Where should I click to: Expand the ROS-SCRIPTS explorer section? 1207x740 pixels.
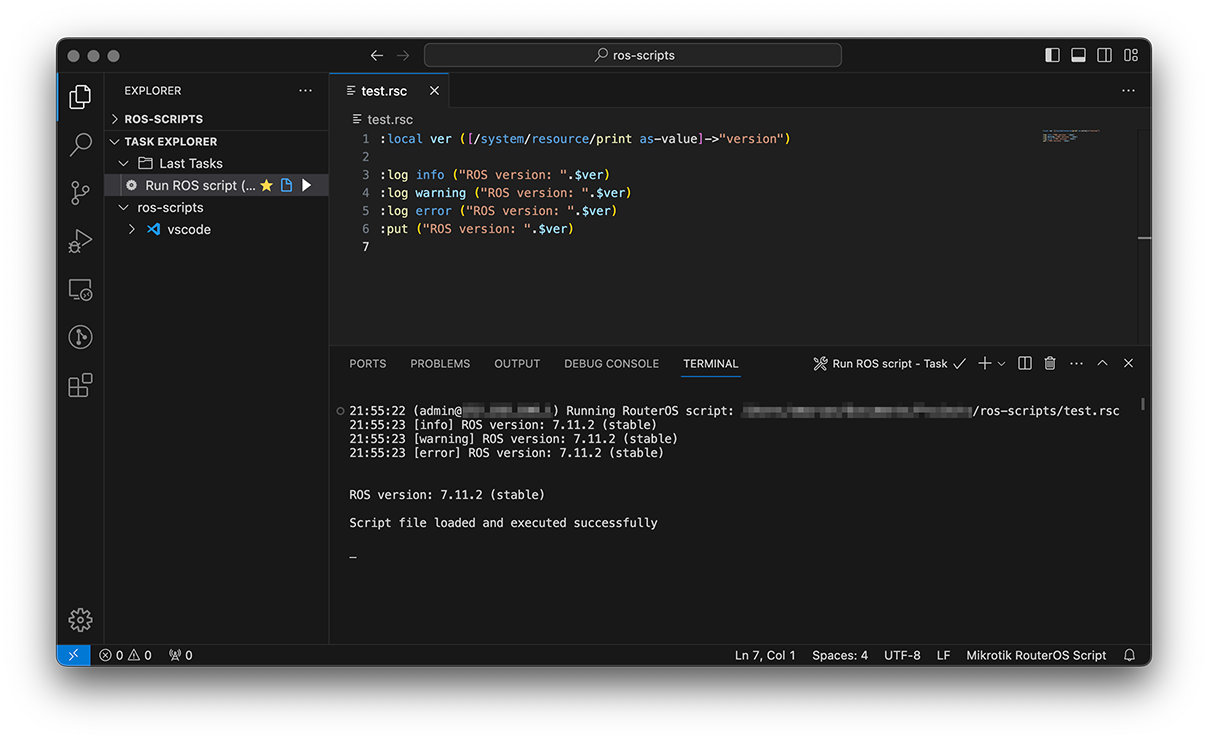115,119
